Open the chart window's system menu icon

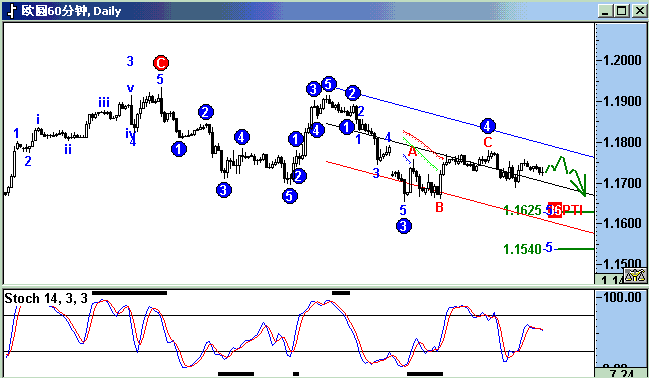pyautogui.click(x=12, y=11)
